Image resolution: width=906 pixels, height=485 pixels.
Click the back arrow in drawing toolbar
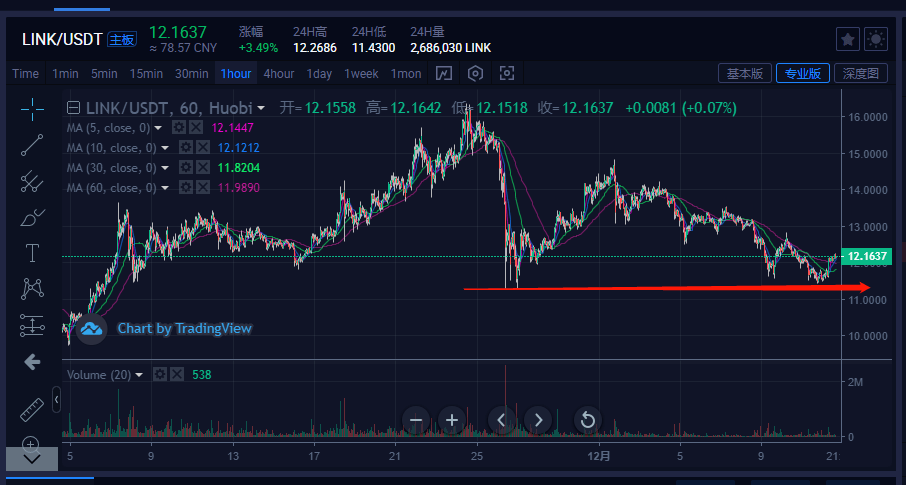click(32, 362)
